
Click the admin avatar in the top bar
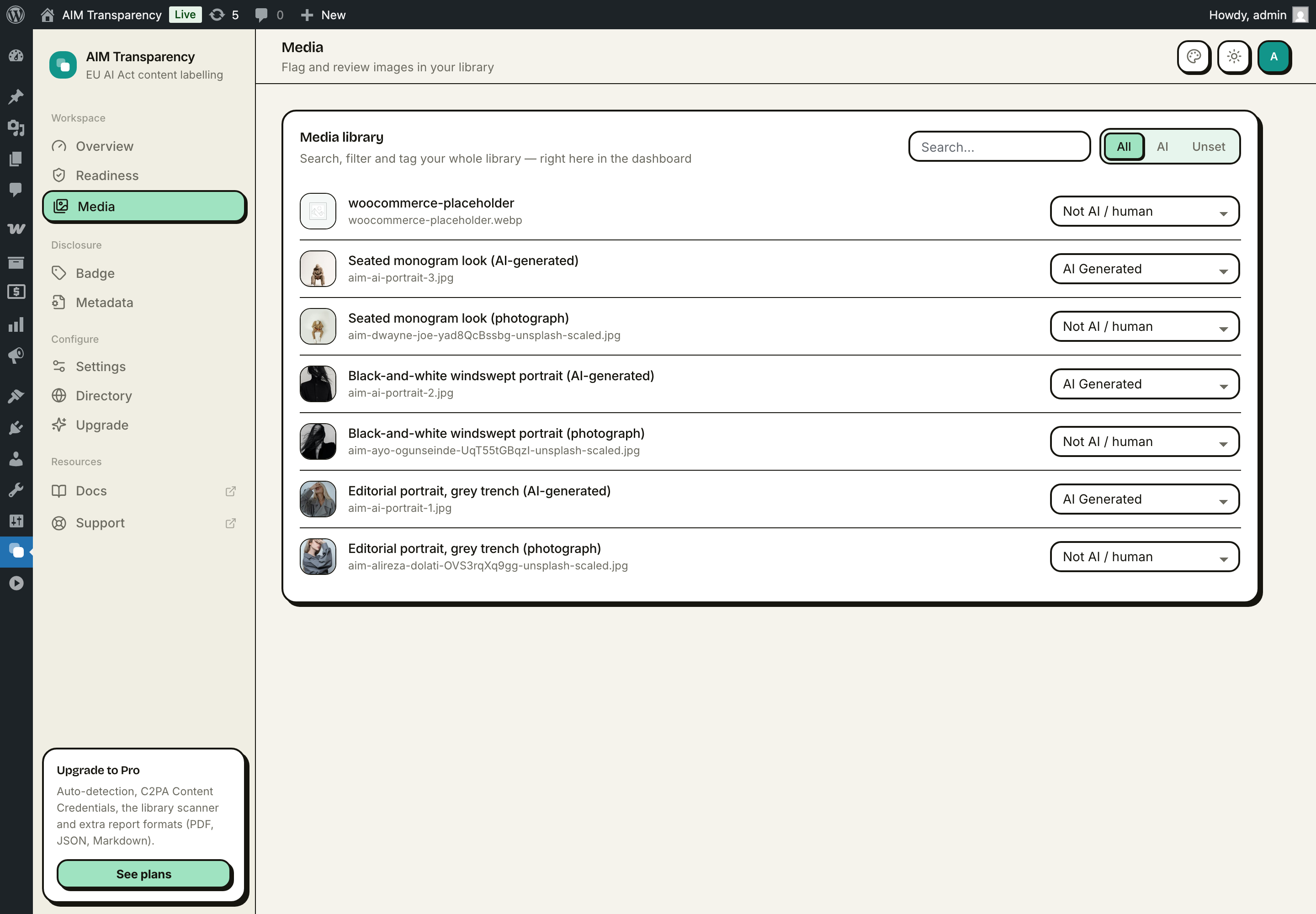(1300, 15)
